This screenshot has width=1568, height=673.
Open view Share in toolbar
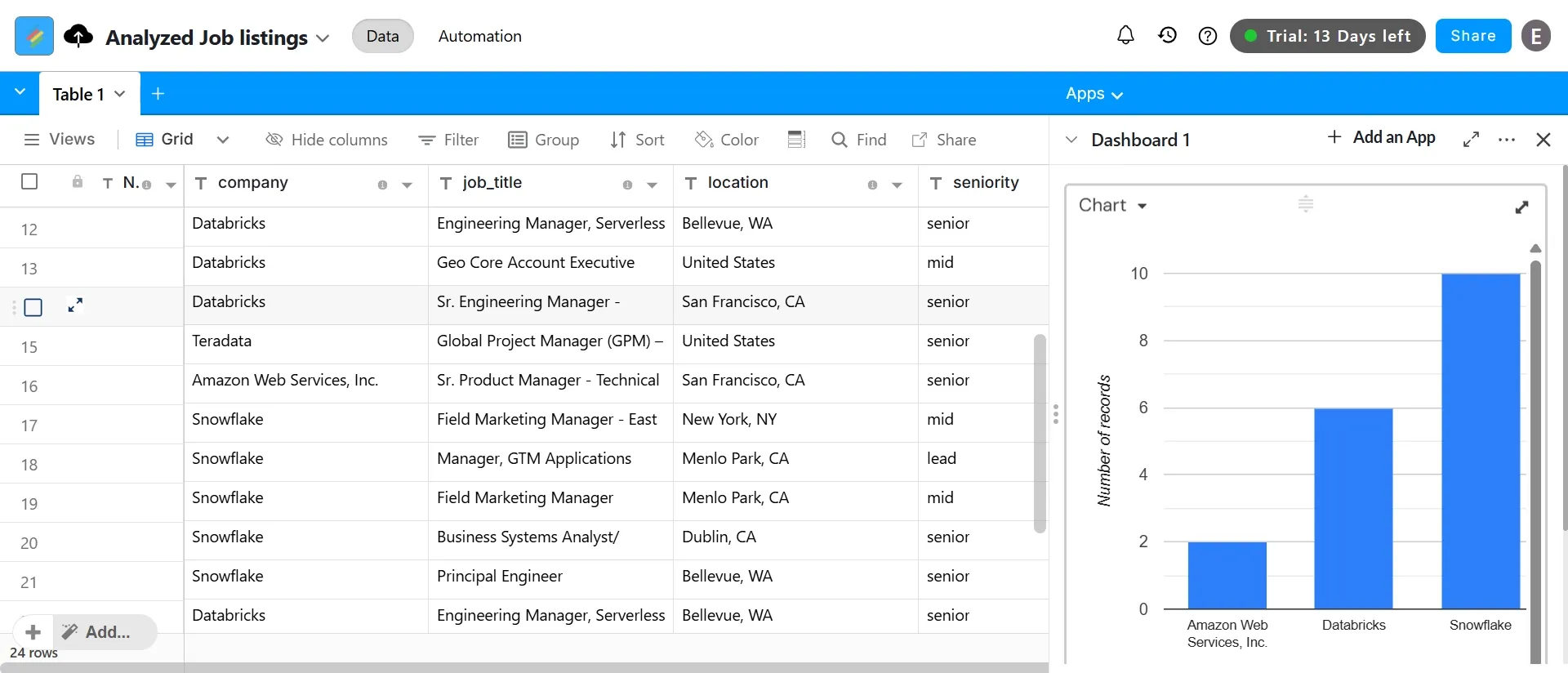tap(943, 140)
